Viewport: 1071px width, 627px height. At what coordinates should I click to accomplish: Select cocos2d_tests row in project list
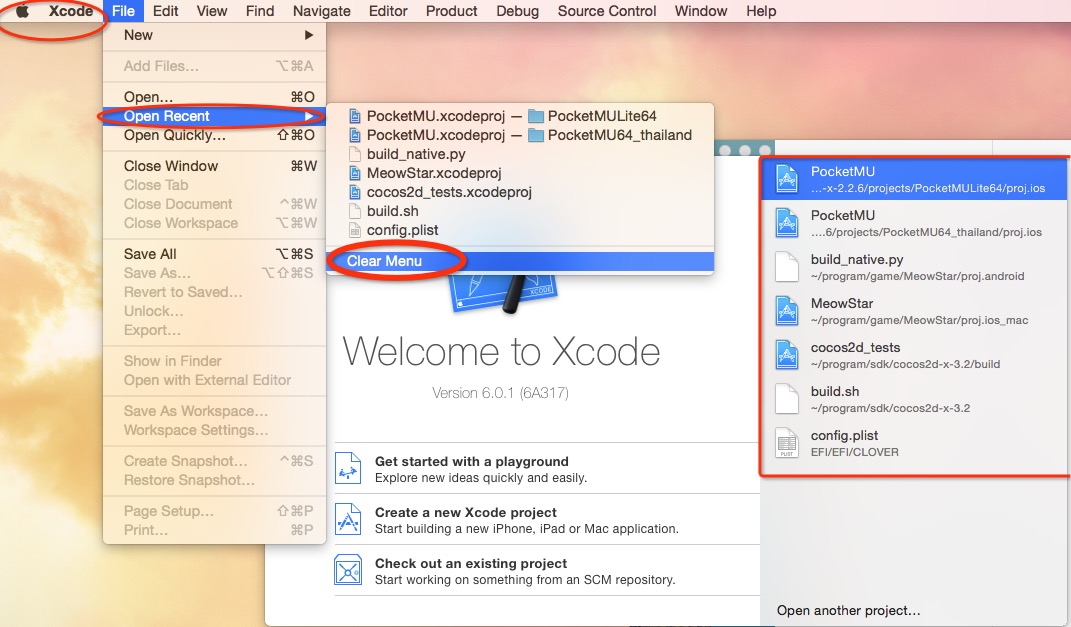[x=914, y=355]
